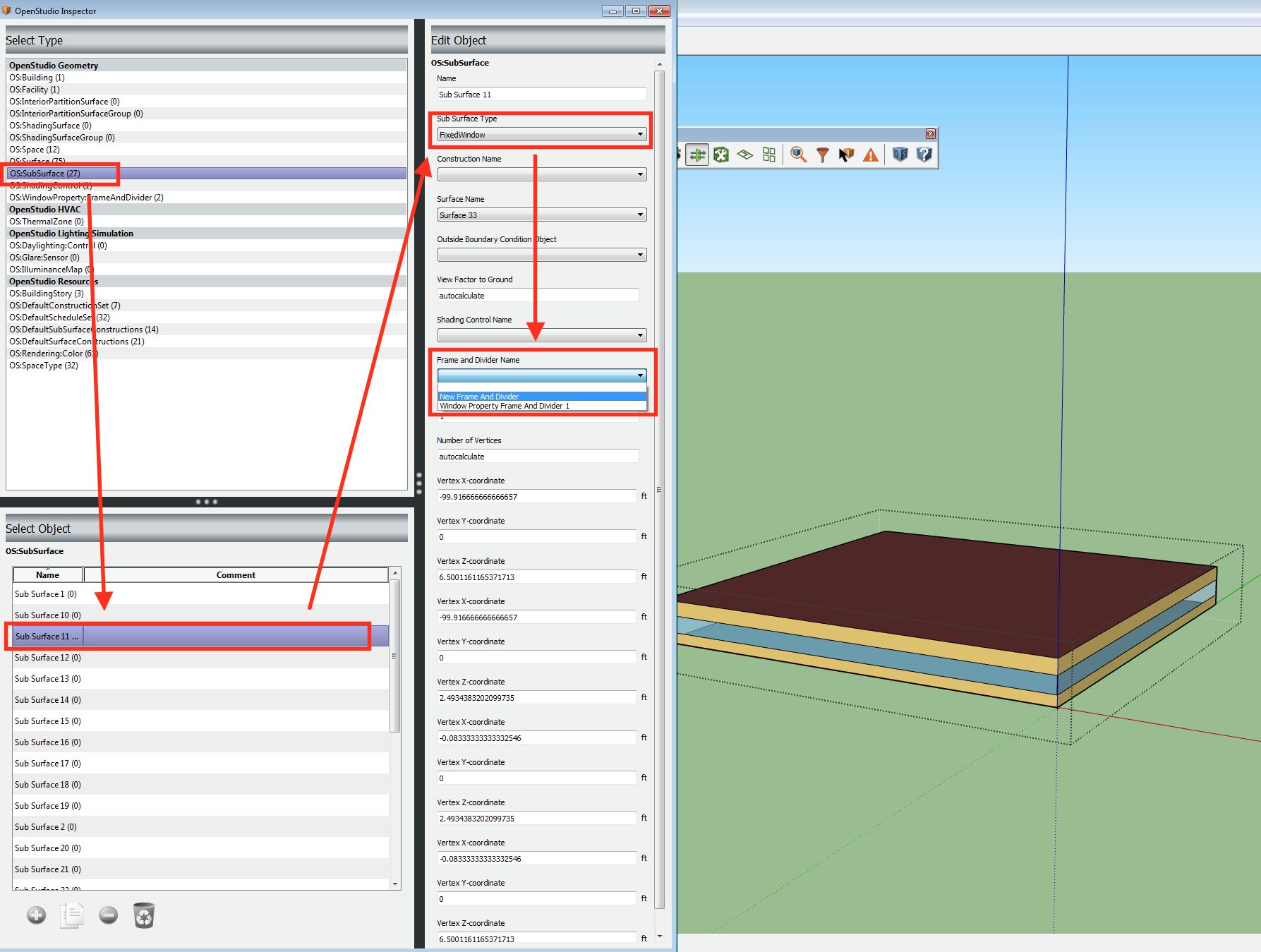
Task: Click the Edit Object panel scroll-up arrow
Action: pyautogui.click(x=660, y=64)
